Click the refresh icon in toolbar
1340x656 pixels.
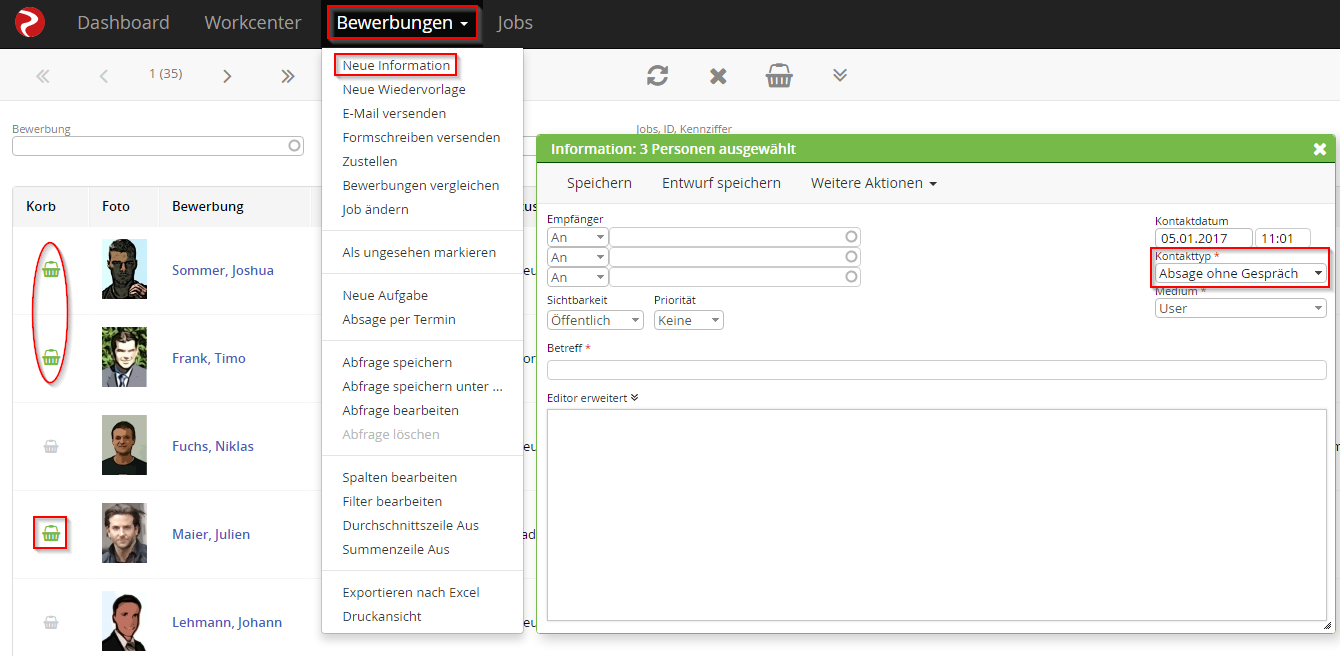pyautogui.click(x=657, y=76)
